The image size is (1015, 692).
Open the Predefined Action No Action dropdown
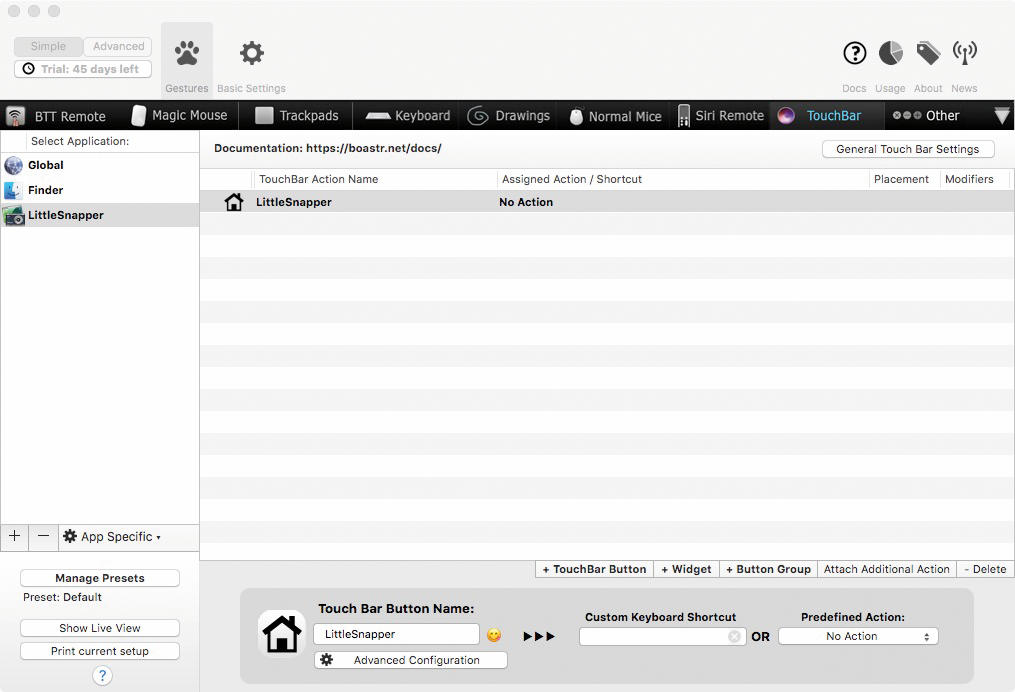858,636
